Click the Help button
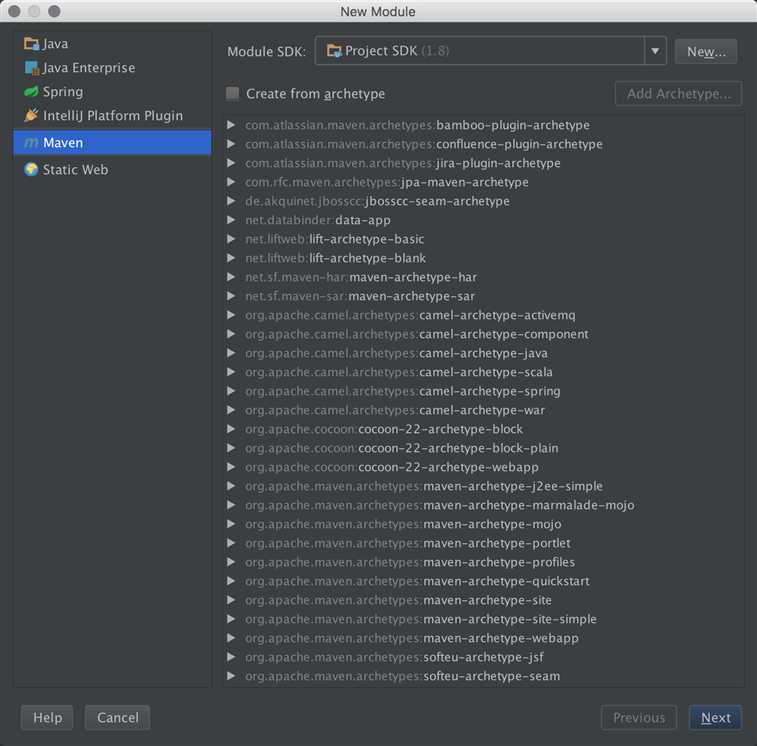The image size is (757, 746). pyautogui.click(x=47, y=718)
